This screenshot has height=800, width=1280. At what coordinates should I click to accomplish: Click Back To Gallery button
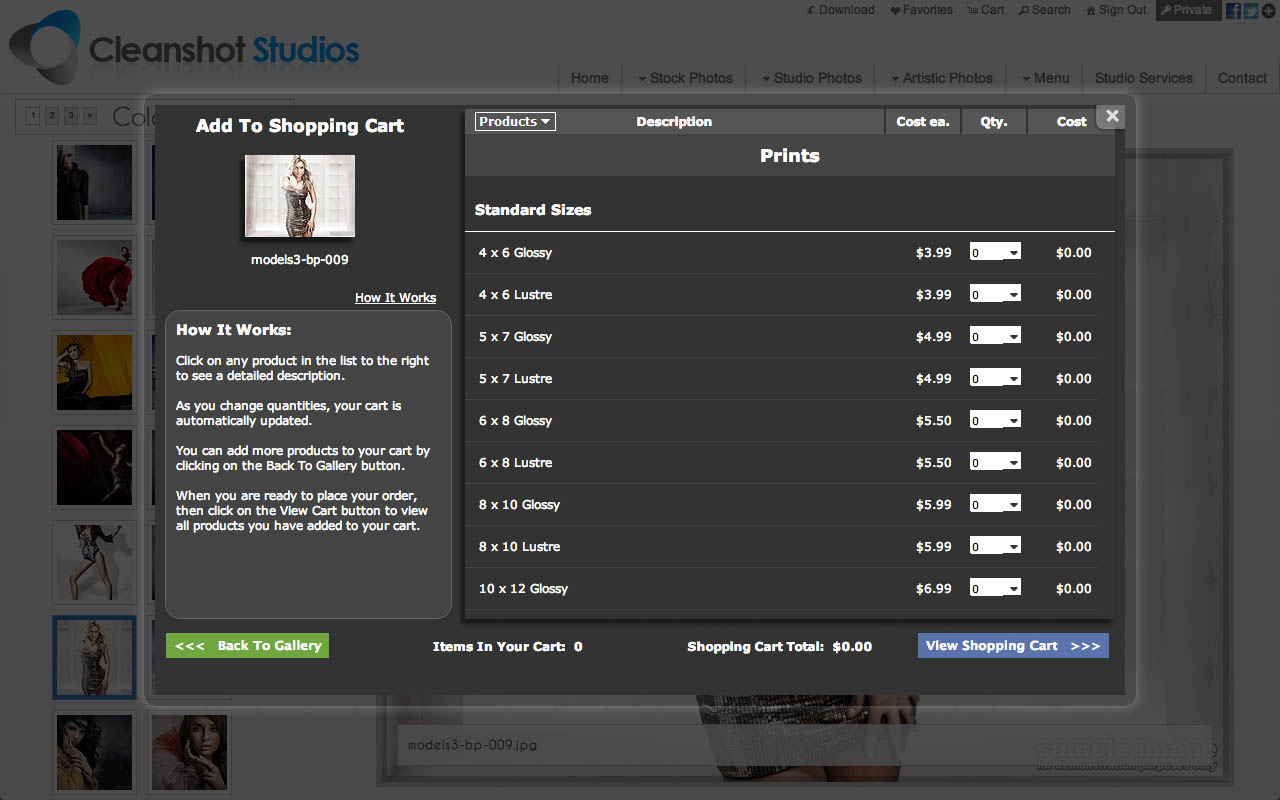pyautogui.click(x=247, y=646)
